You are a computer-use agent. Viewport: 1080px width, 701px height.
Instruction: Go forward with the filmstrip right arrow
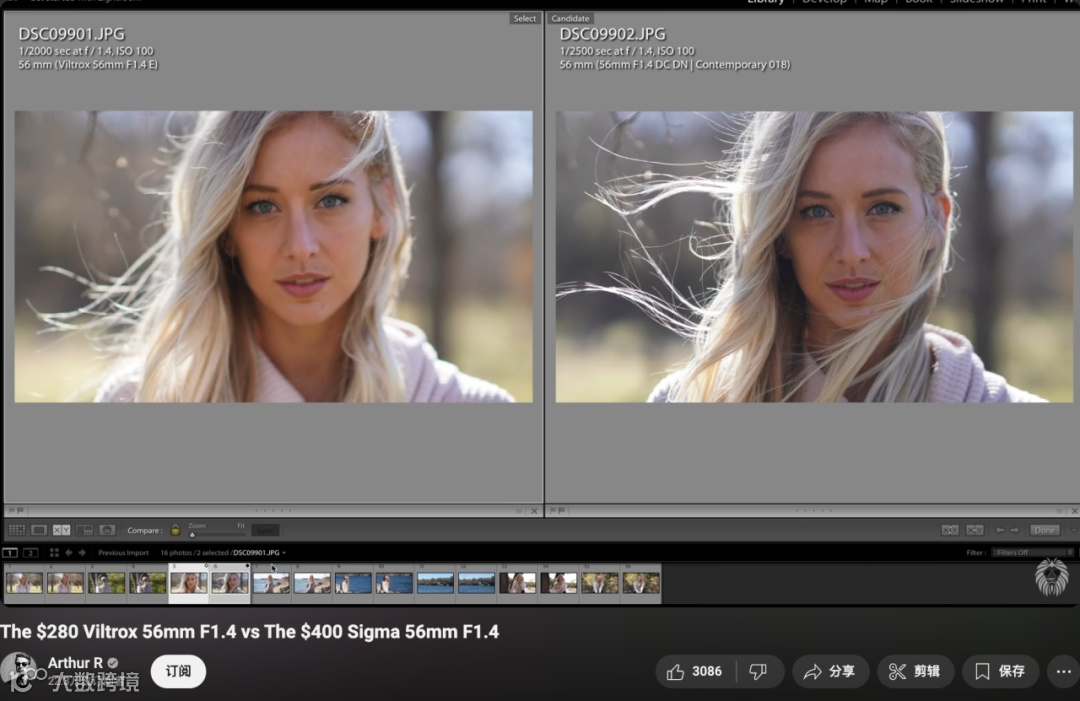82,552
